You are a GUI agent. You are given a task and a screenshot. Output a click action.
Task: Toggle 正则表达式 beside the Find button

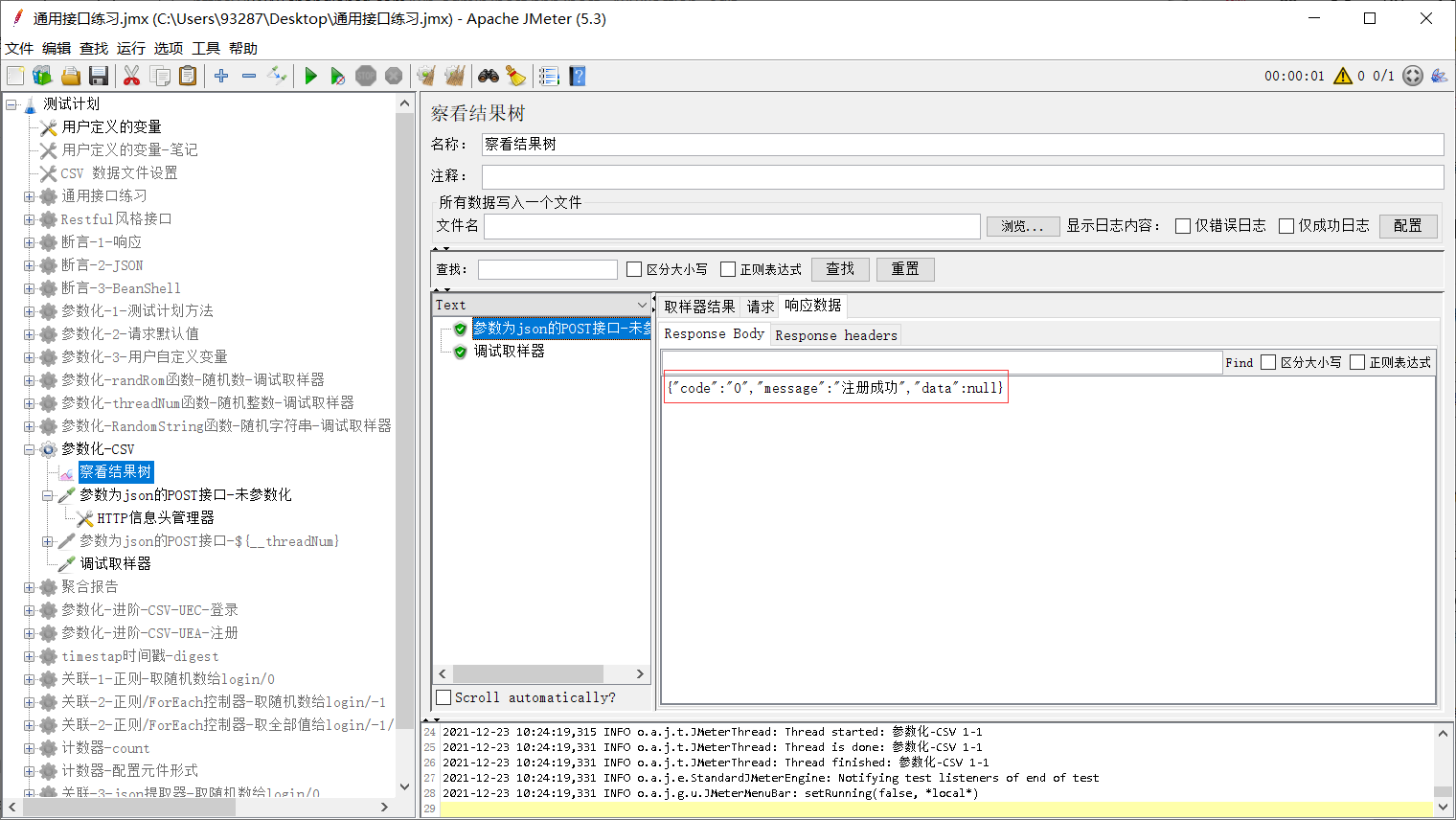tap(1357, 362)
